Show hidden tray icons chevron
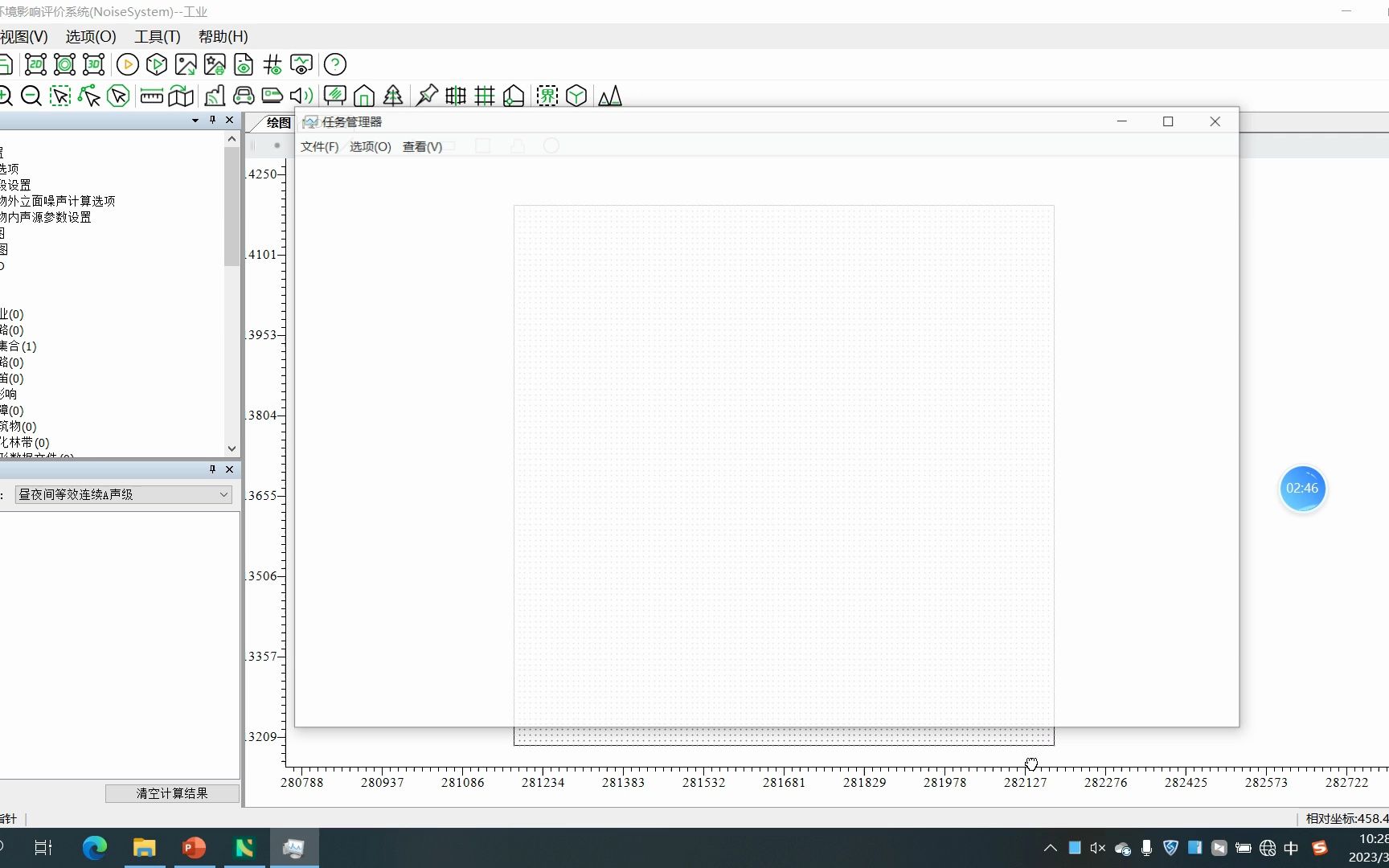 (1051, 848)
